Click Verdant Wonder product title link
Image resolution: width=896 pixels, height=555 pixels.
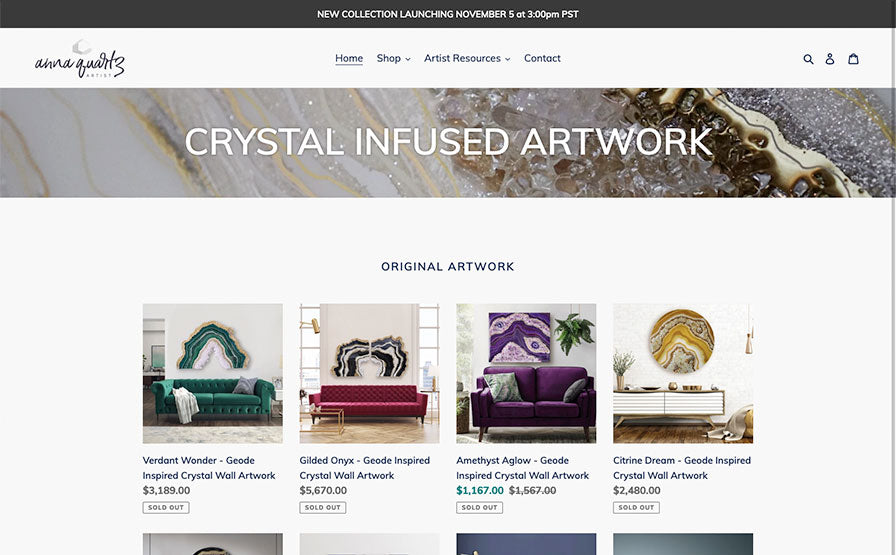tap(209, 468)
